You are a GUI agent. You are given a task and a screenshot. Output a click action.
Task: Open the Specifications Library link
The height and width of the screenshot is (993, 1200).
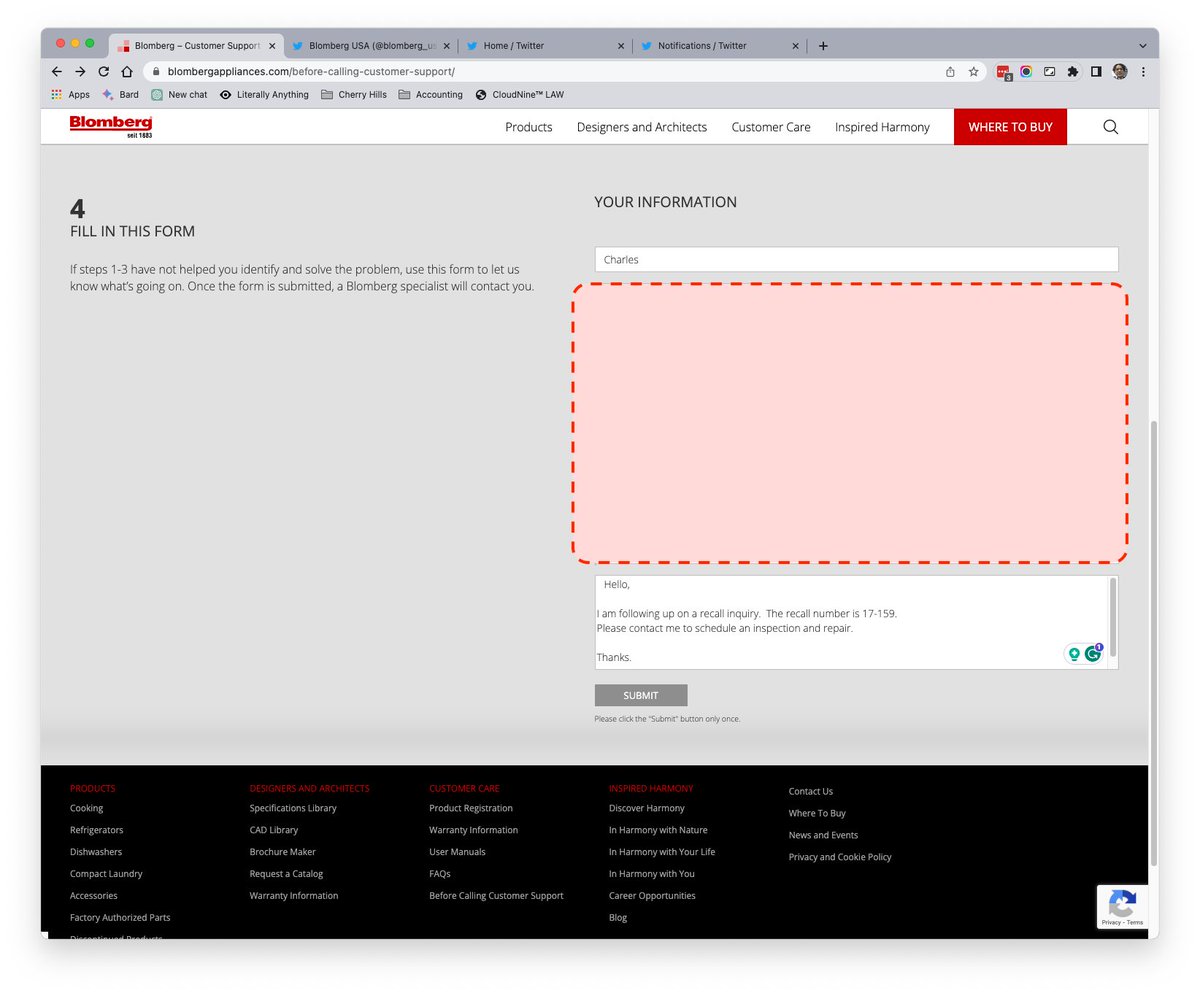coord(293,808)
